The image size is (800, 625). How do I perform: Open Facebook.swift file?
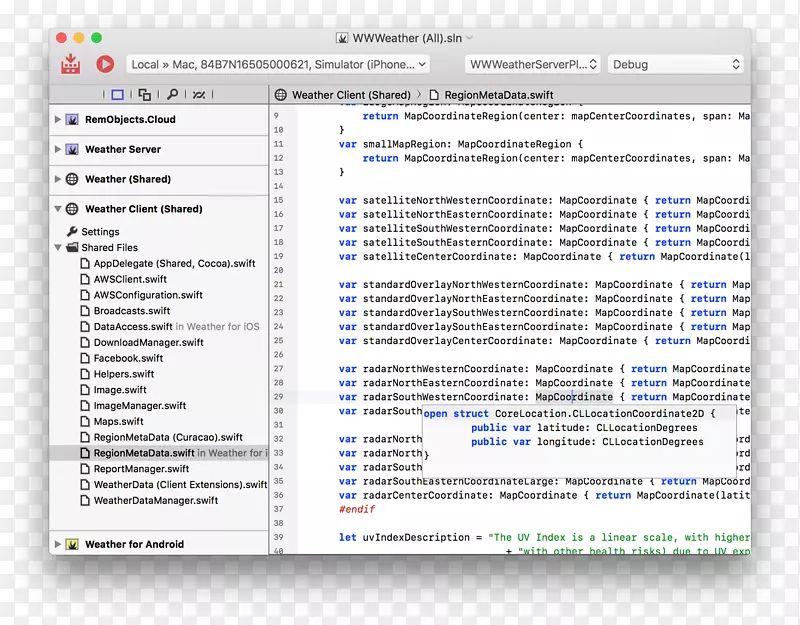tap(128, 358)
